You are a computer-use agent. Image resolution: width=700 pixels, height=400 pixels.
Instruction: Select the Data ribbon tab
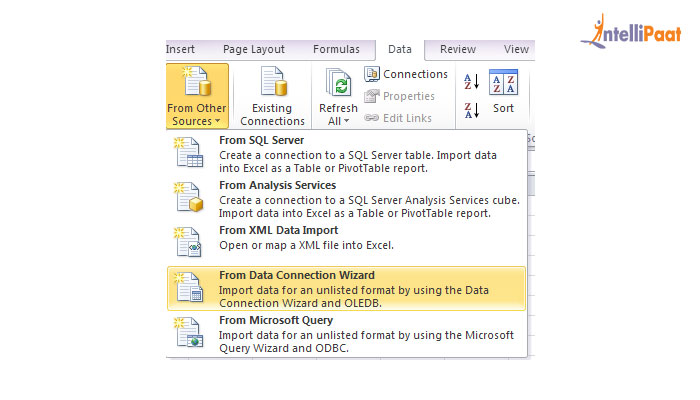click(400, 49)
